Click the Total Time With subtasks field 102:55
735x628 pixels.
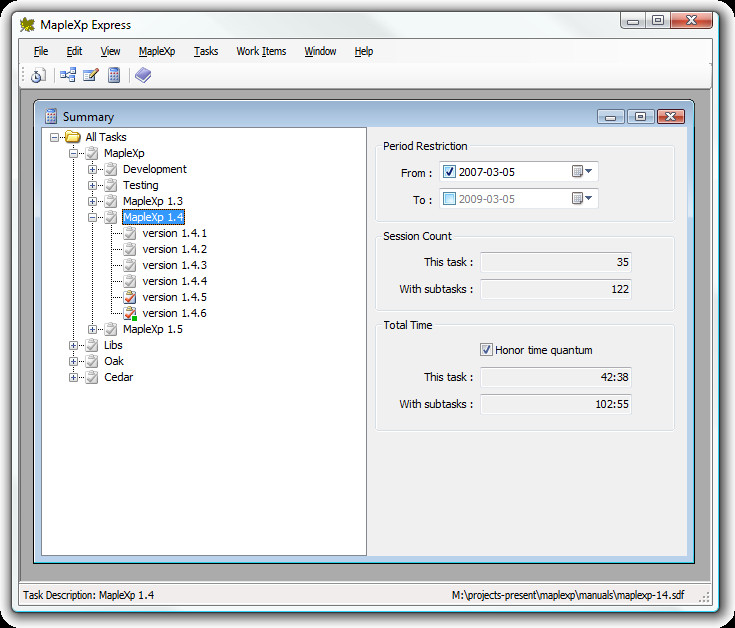[556, 404]
